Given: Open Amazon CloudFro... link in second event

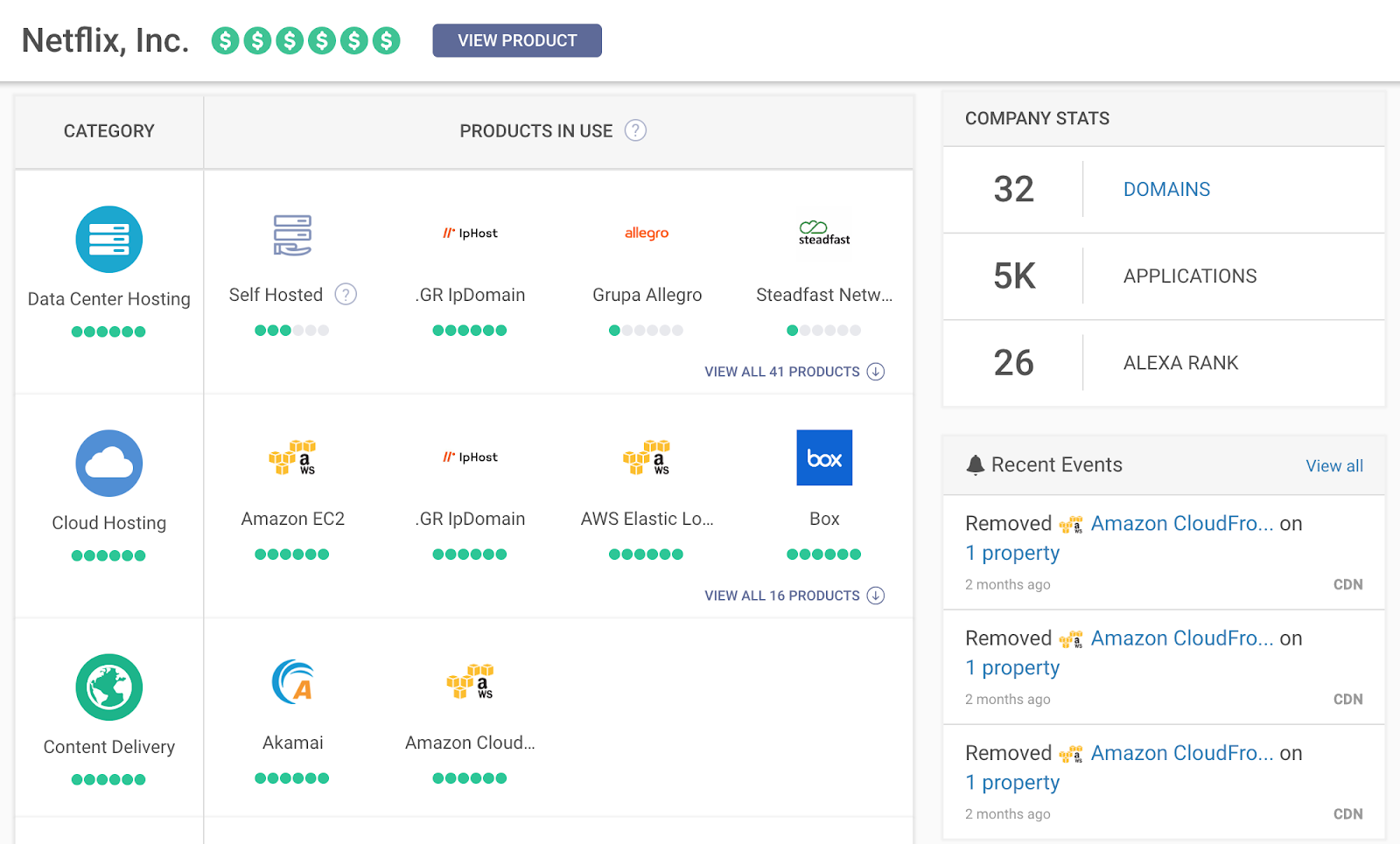Looking at the screenshot, I should [x=1182, y=638].
